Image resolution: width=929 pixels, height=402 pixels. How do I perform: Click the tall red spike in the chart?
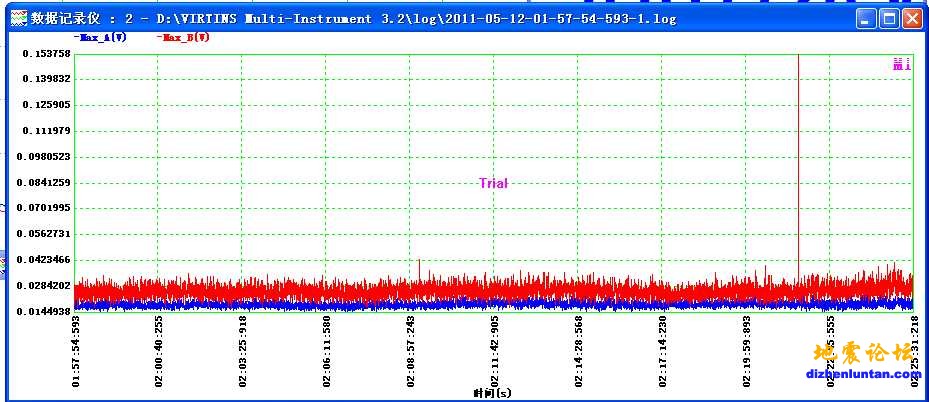click(x=799, y=166)
